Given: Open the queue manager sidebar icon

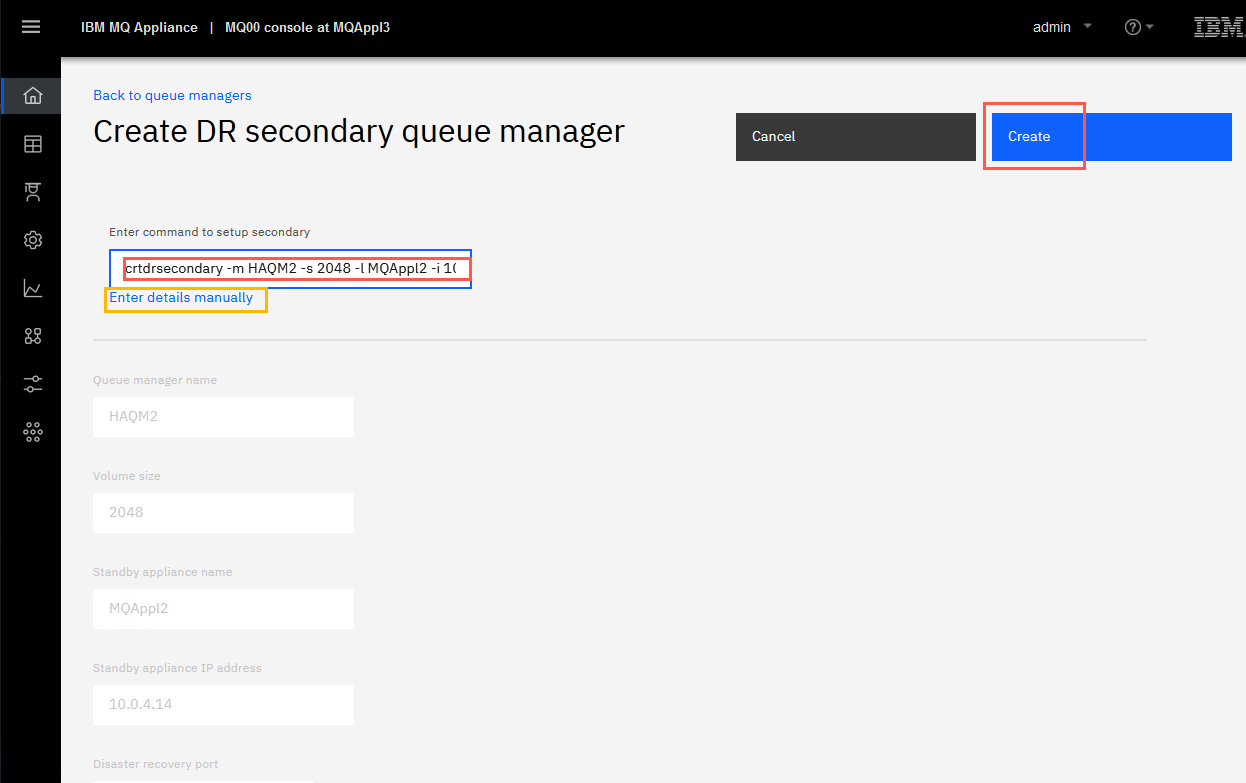Looking at the screenshot, I should [33, 192].
